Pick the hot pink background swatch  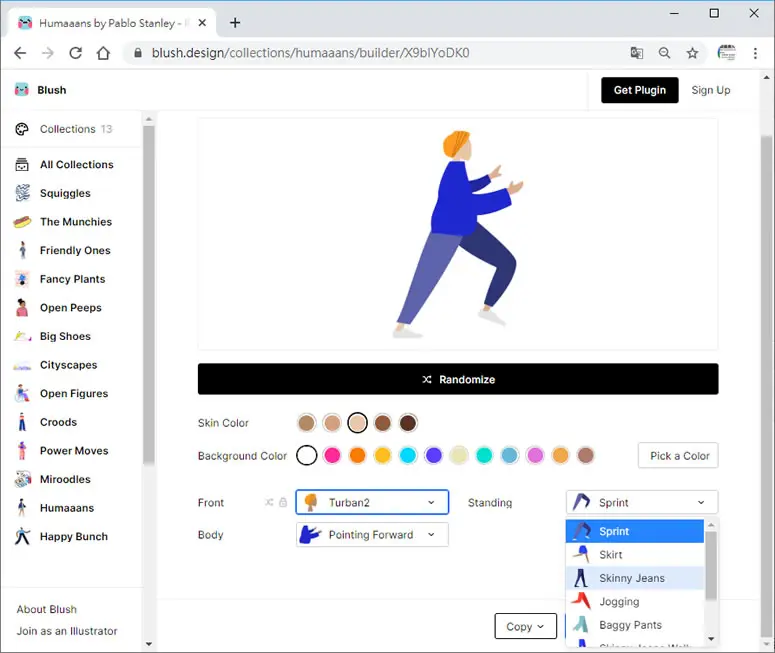[332, 455]
